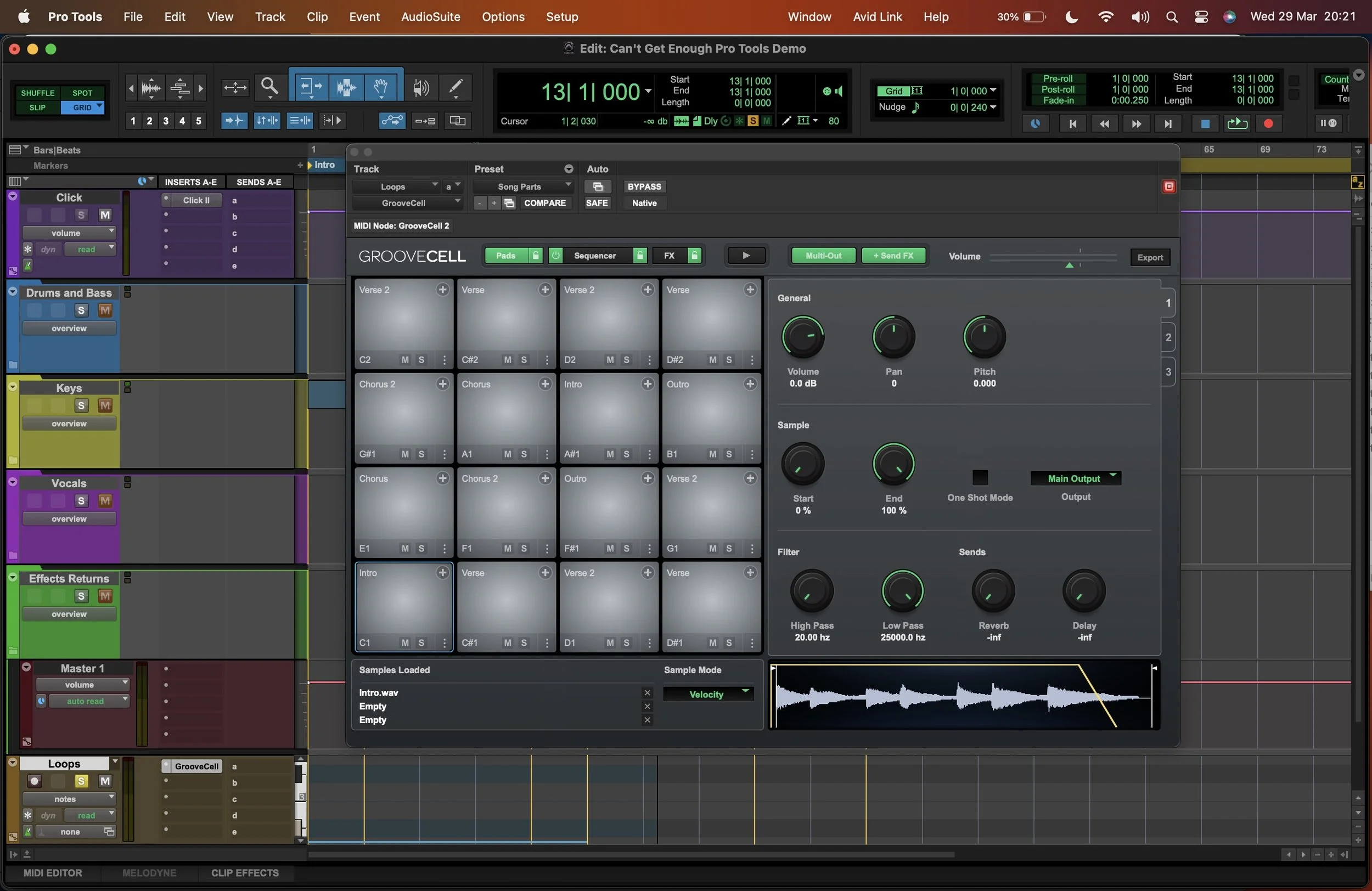Click the Stop button in the transport

click(1205, 123)
